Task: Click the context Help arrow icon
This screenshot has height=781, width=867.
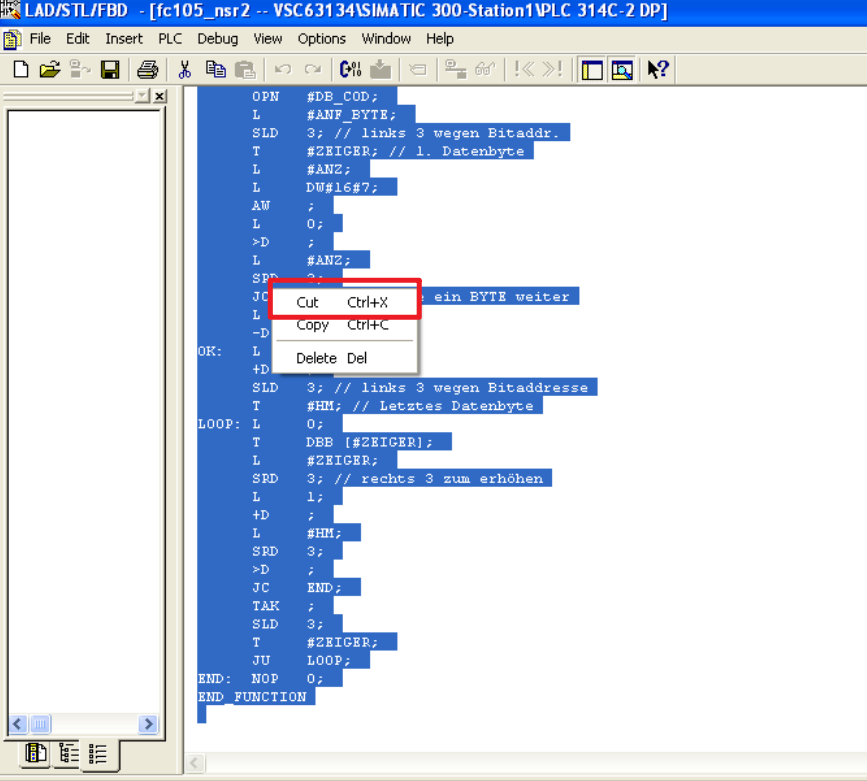Action: [x=657, y=69]
